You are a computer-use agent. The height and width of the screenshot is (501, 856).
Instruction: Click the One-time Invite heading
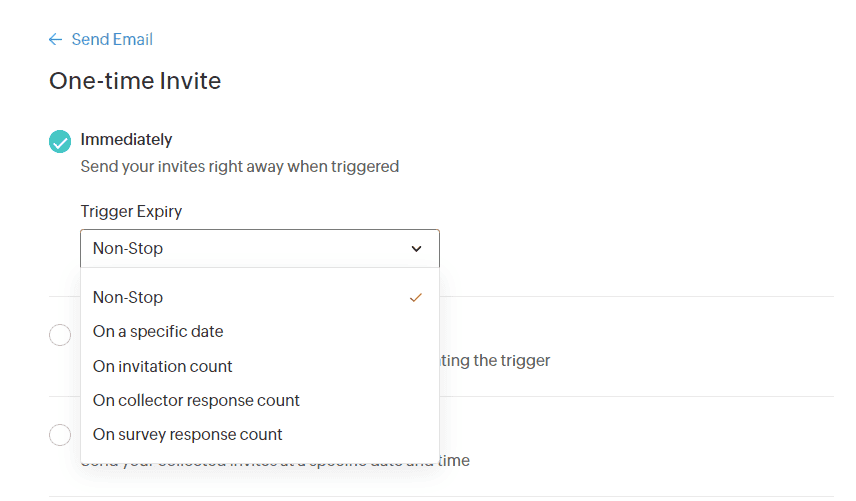tap(135, 81)
